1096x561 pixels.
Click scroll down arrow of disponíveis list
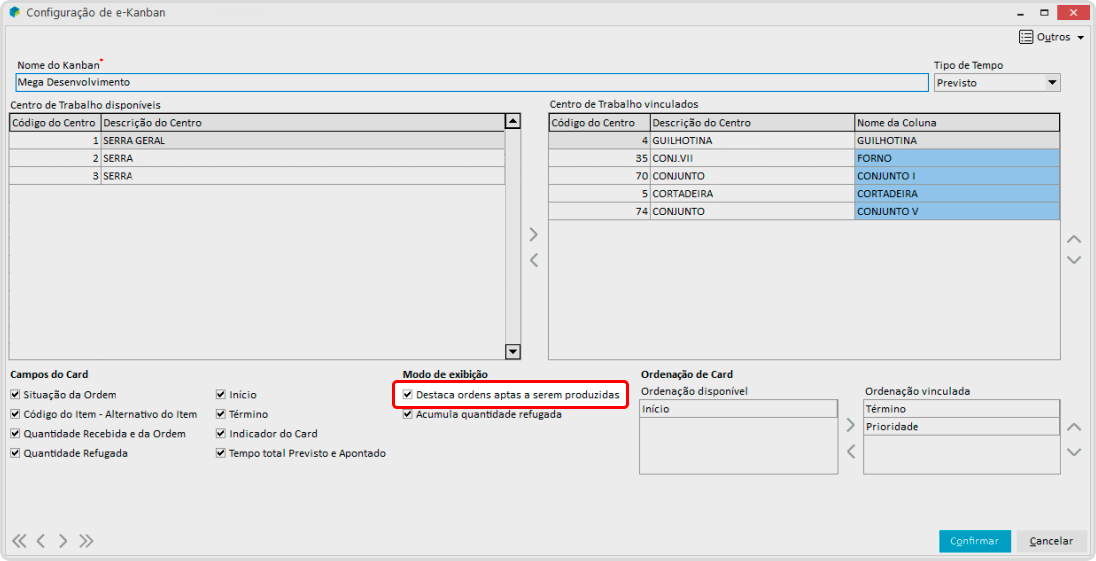tap(513, 351)
